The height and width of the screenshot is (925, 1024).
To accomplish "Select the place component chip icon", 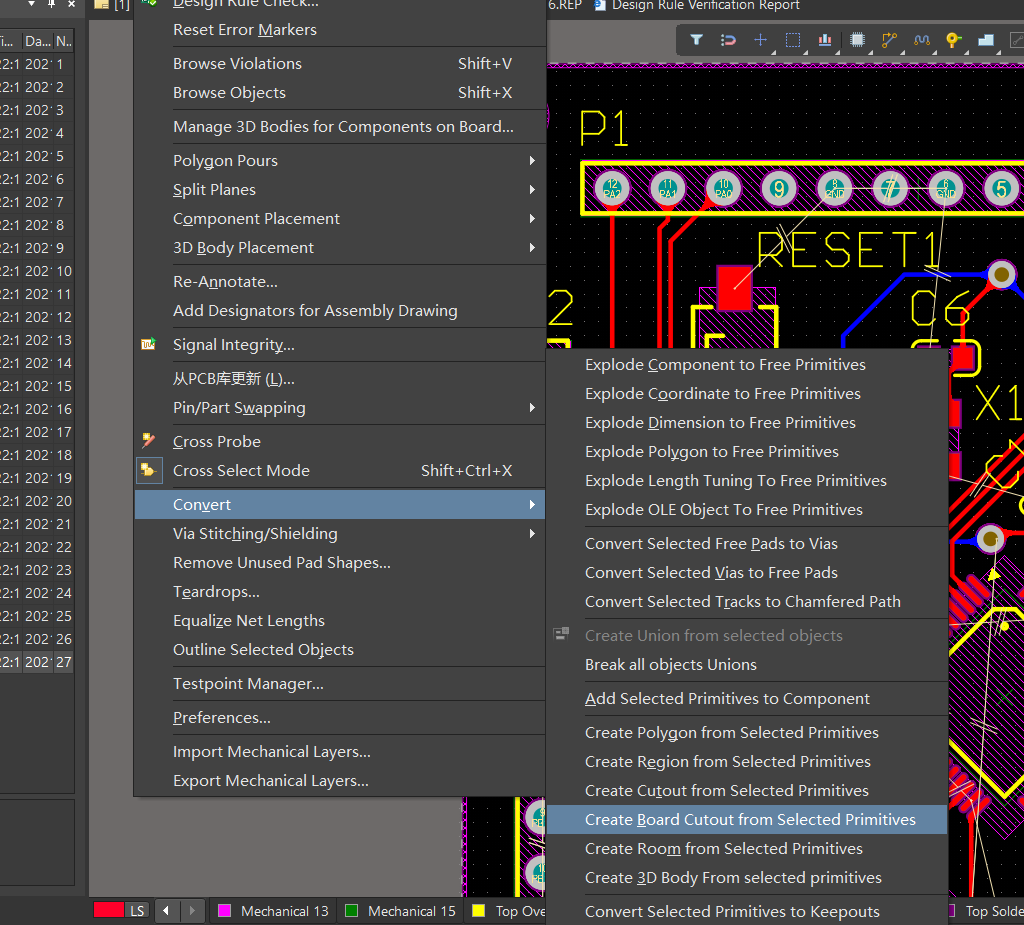I will pos(857,41).
